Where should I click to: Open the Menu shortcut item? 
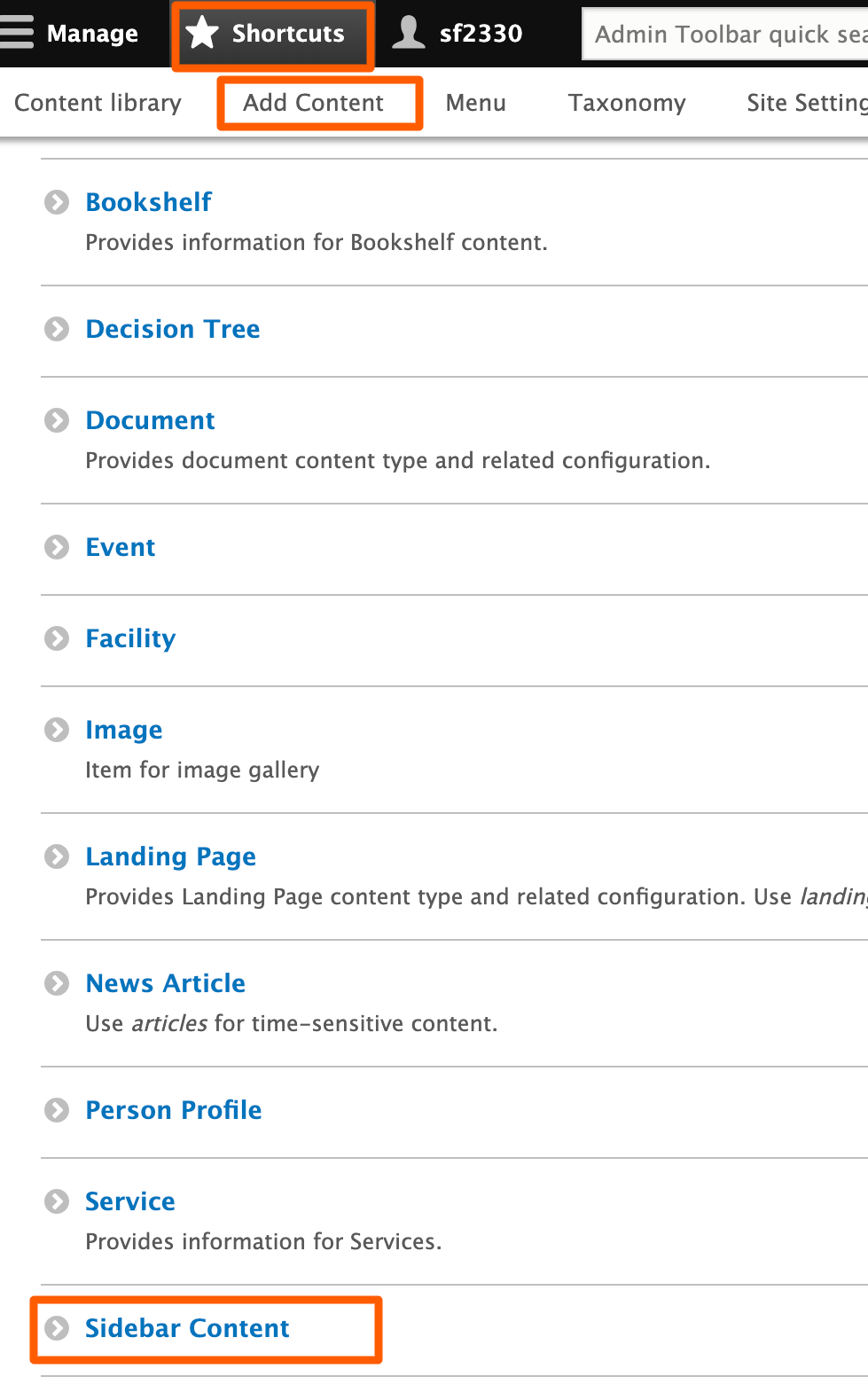click(476, 103)
